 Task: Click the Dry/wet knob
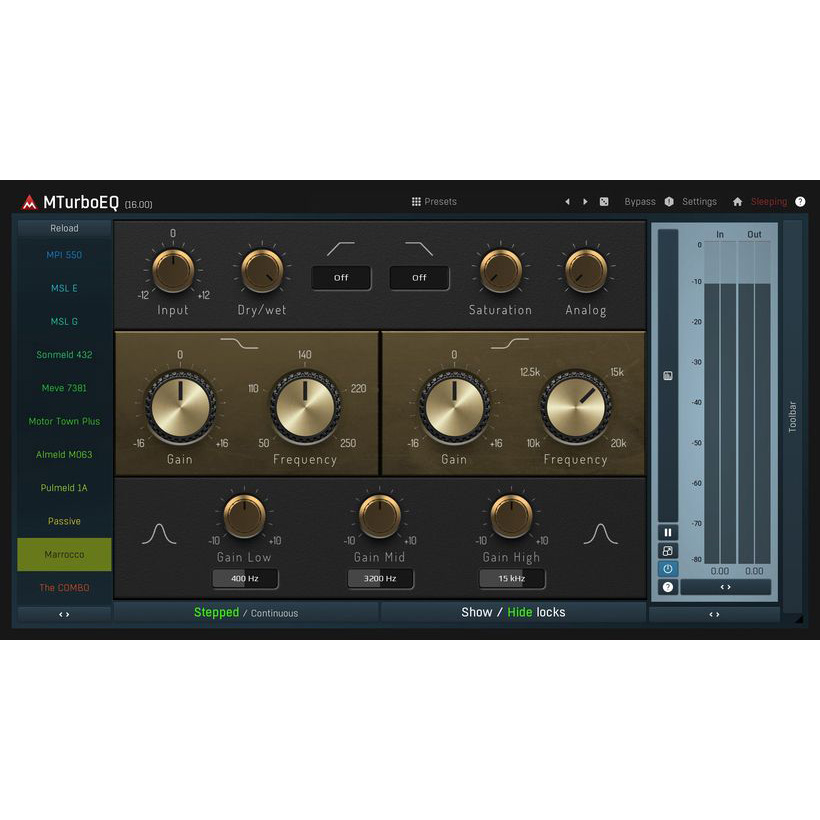tap(262, 270)
